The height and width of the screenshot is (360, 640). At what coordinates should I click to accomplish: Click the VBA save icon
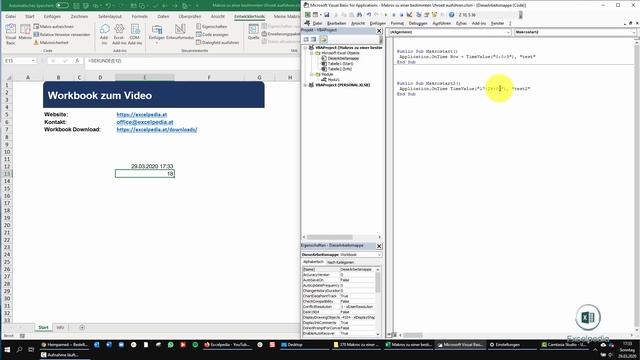(327, 15)
